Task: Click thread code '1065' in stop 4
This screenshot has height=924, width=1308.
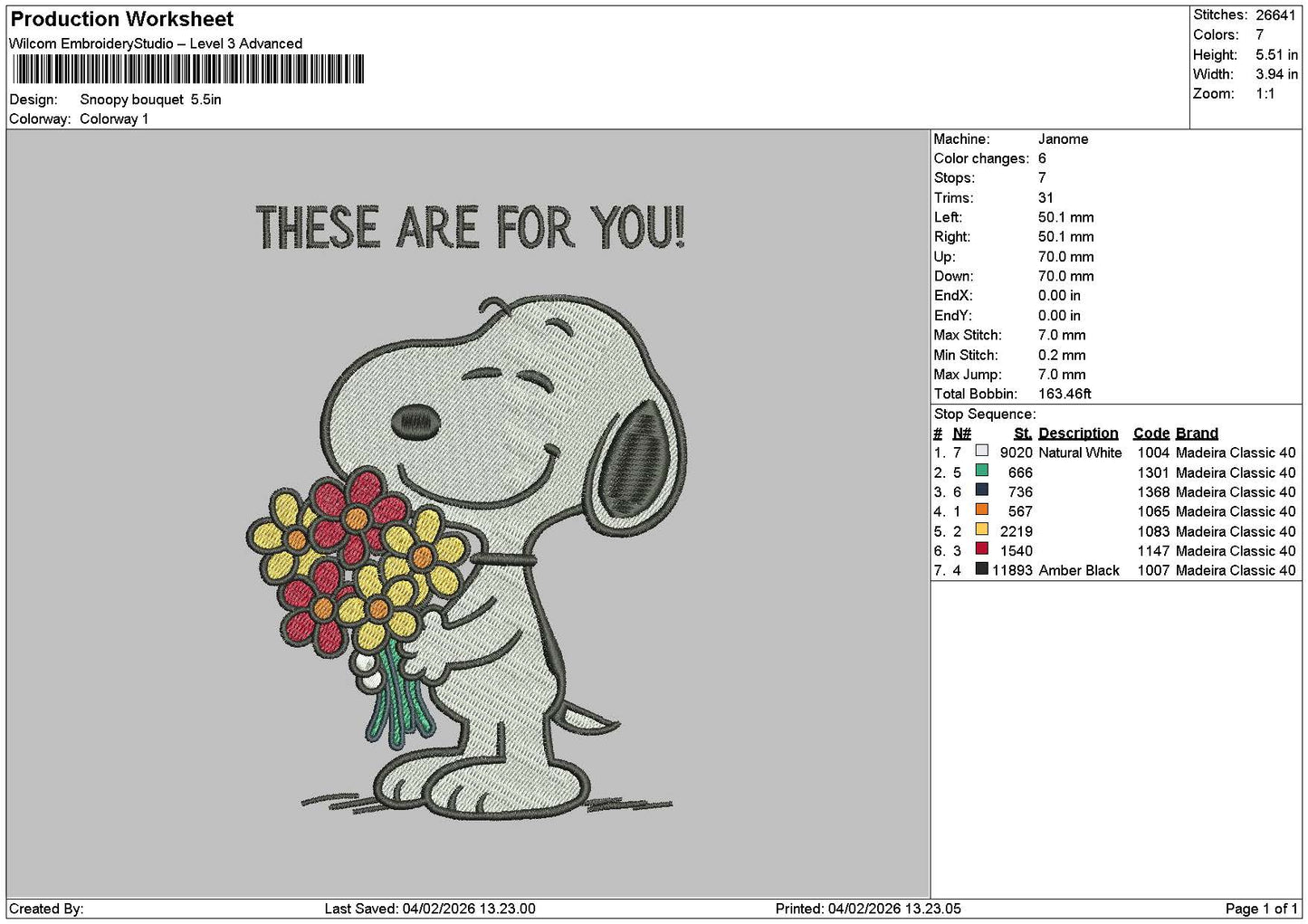Action: click(x=1153, y=511)
